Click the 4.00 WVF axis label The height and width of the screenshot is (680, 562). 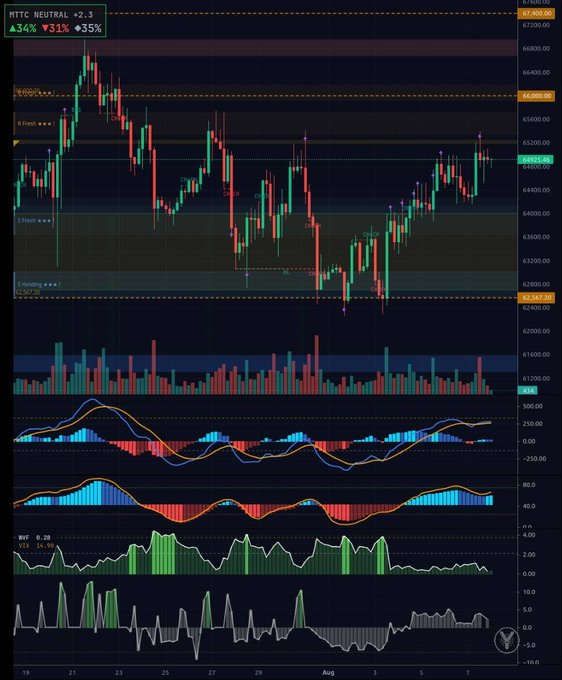[x=529, y=535]
